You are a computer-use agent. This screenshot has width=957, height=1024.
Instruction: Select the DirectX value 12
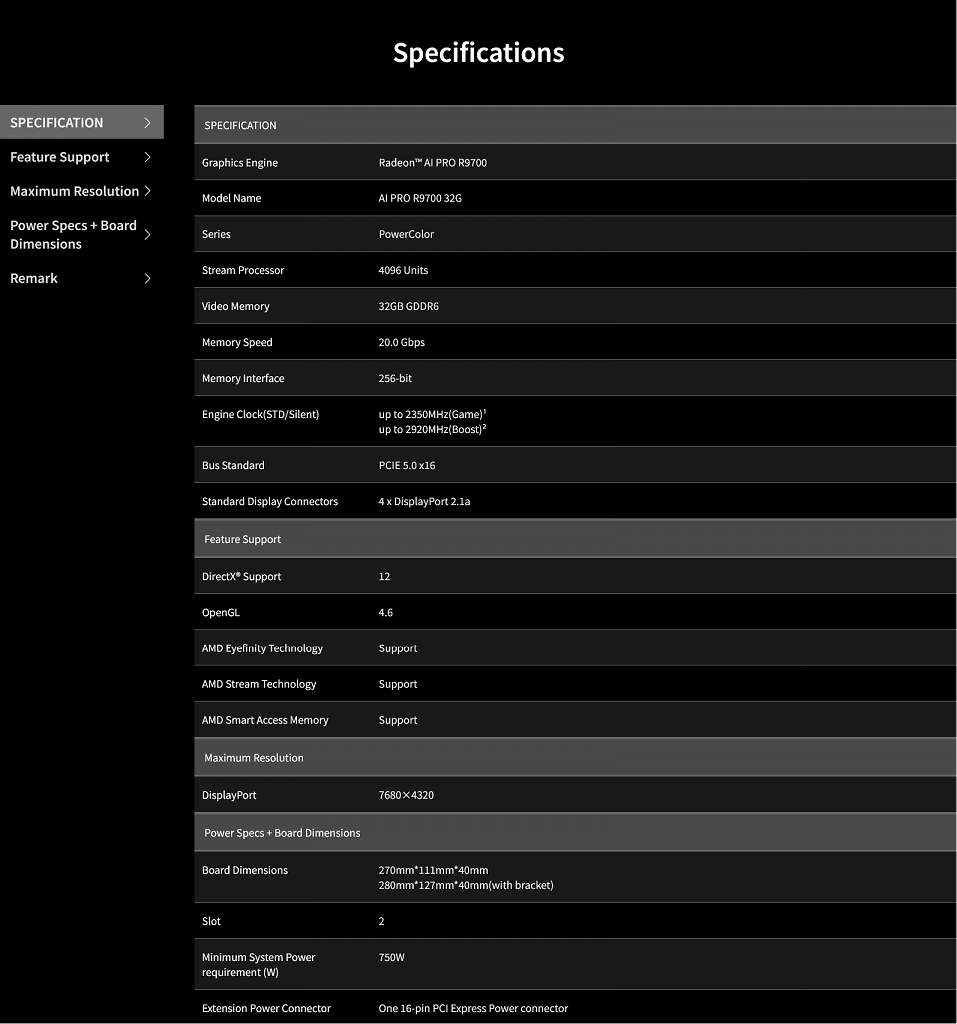pyautogui.click(x=384, y=576)
